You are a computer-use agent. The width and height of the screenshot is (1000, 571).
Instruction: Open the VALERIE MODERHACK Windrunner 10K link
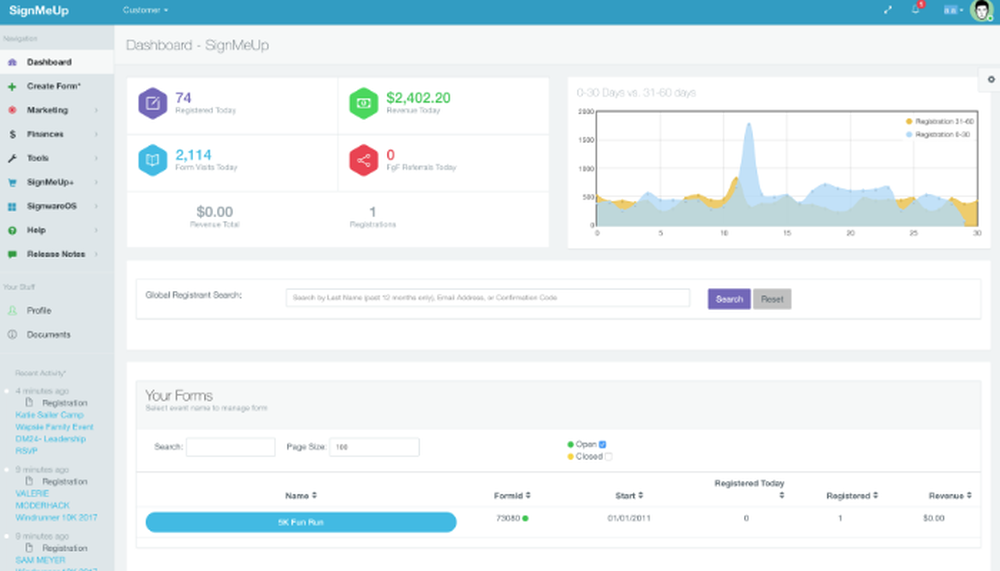point(56,505)
